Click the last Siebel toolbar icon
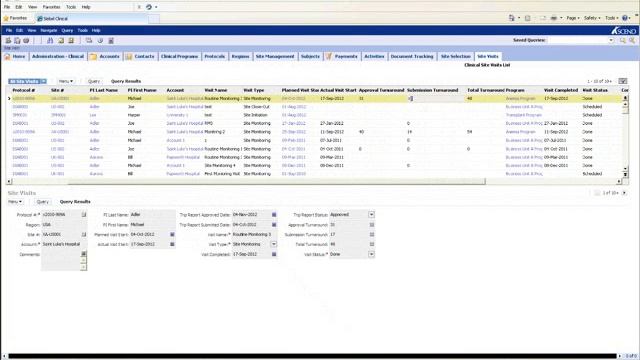The height and width of the screenshot is (360, 640). coord(111,40)
